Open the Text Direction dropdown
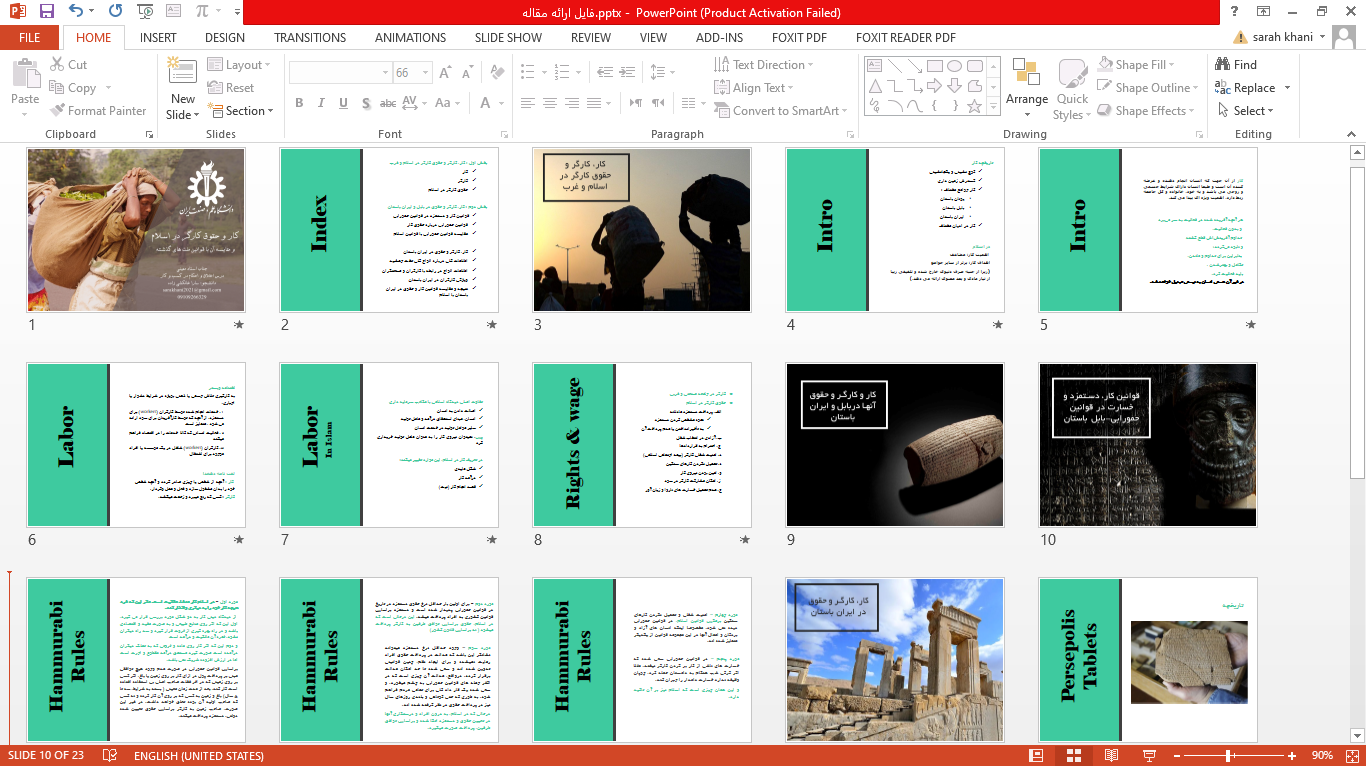This screenshot has height=766, width=1366. point(764,65)
